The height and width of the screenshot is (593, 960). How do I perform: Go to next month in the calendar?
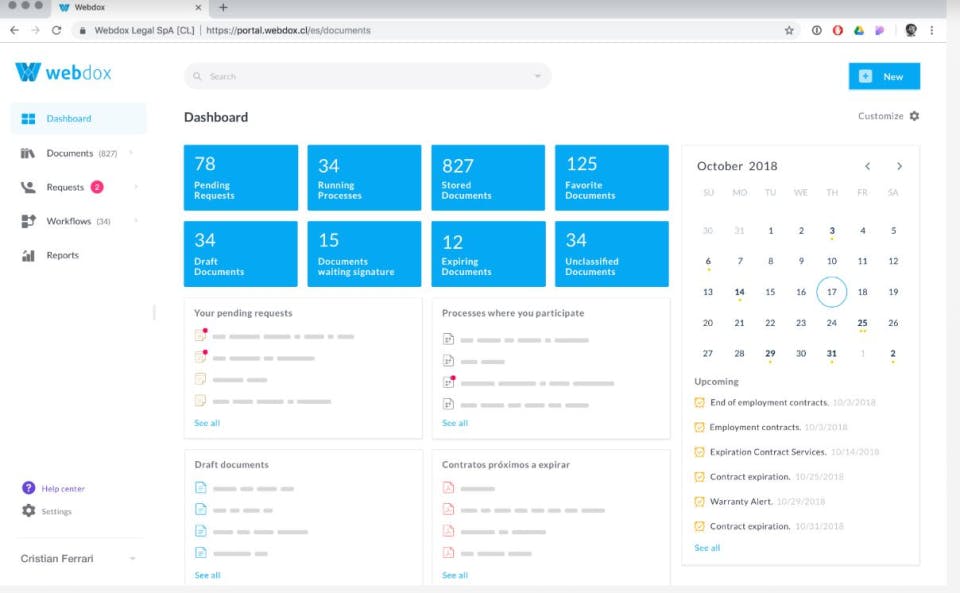pos(898,166)
